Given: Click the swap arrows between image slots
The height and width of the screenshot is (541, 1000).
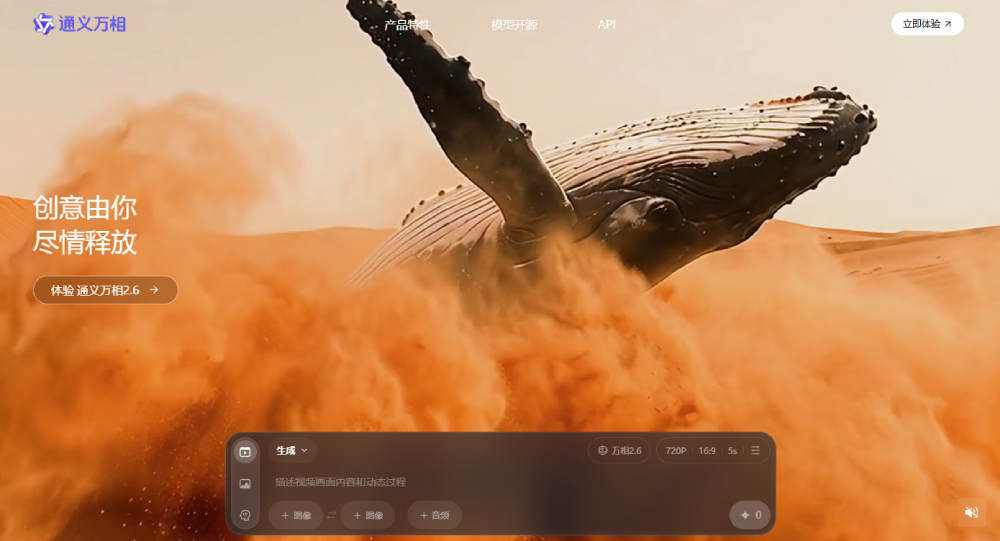Looking at the screenshot, I should (x=331, y=516).
